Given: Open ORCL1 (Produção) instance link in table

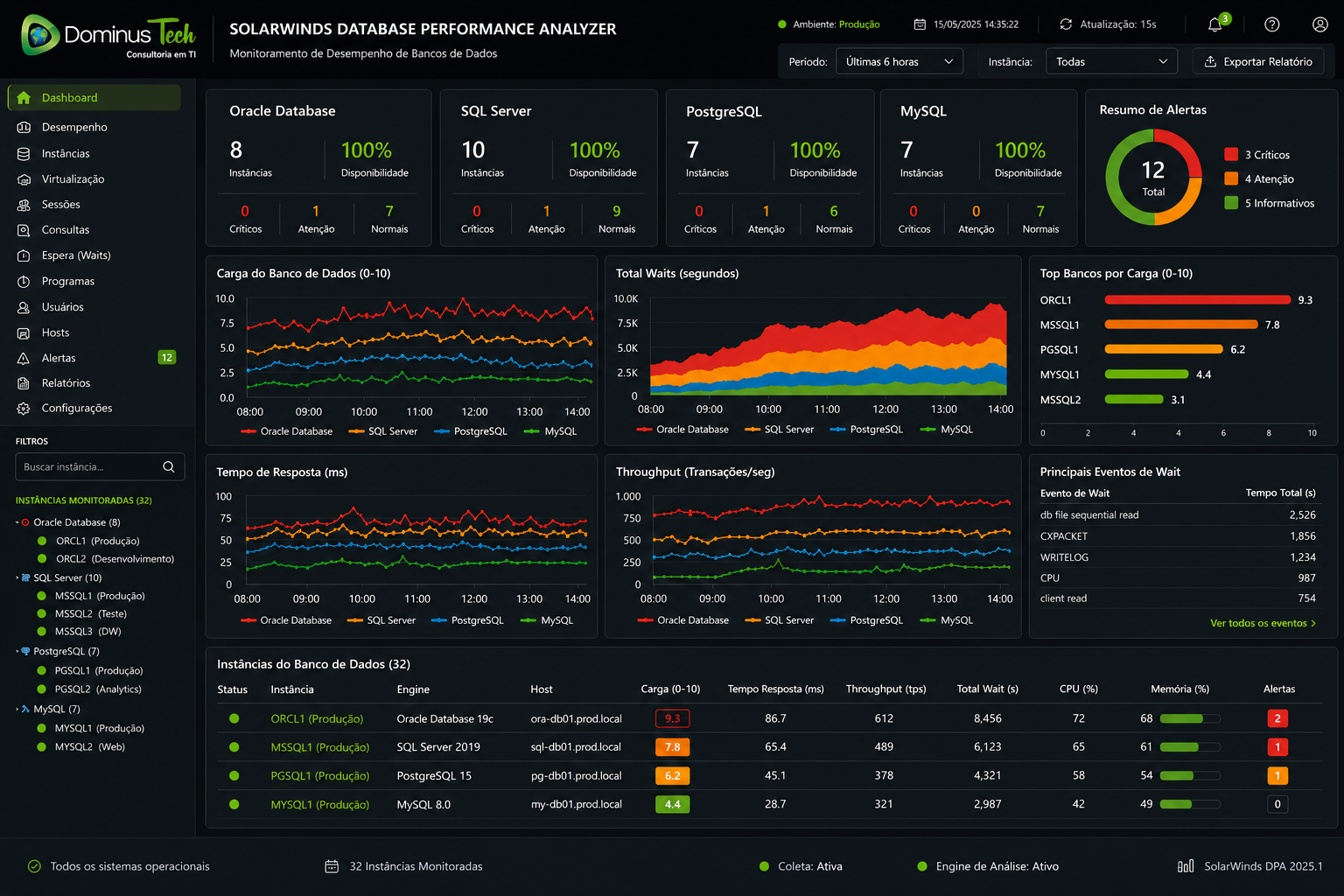Looking at the screenshot, I should pos(317,719).
